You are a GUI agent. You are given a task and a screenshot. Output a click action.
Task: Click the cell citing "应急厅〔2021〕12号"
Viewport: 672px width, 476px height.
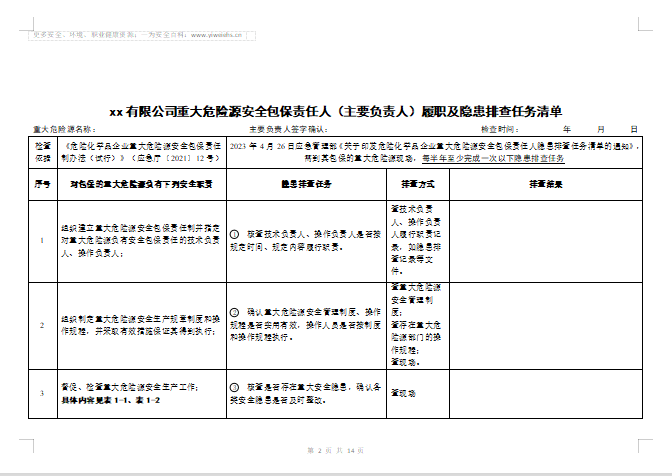tap(142, 152)
